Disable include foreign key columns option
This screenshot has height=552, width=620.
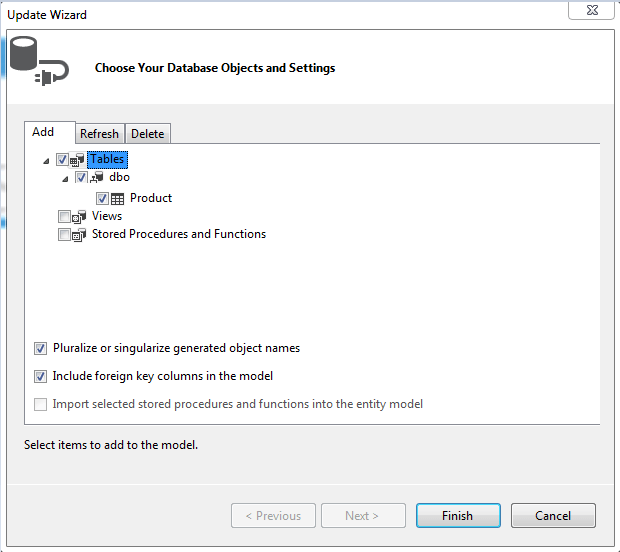(40, 376)
